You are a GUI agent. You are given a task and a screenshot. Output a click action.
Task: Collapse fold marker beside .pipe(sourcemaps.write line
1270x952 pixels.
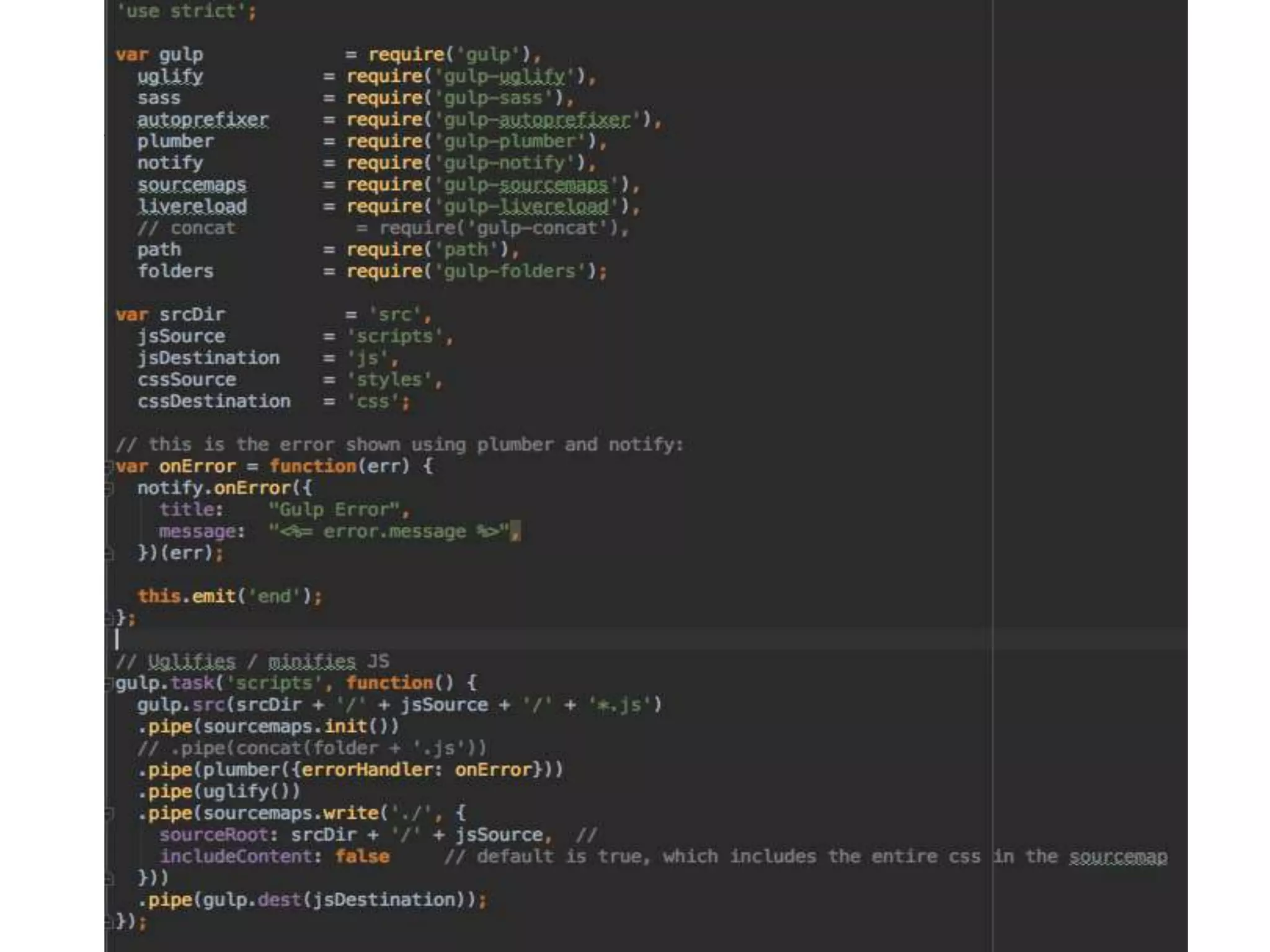tap(109, 814)
